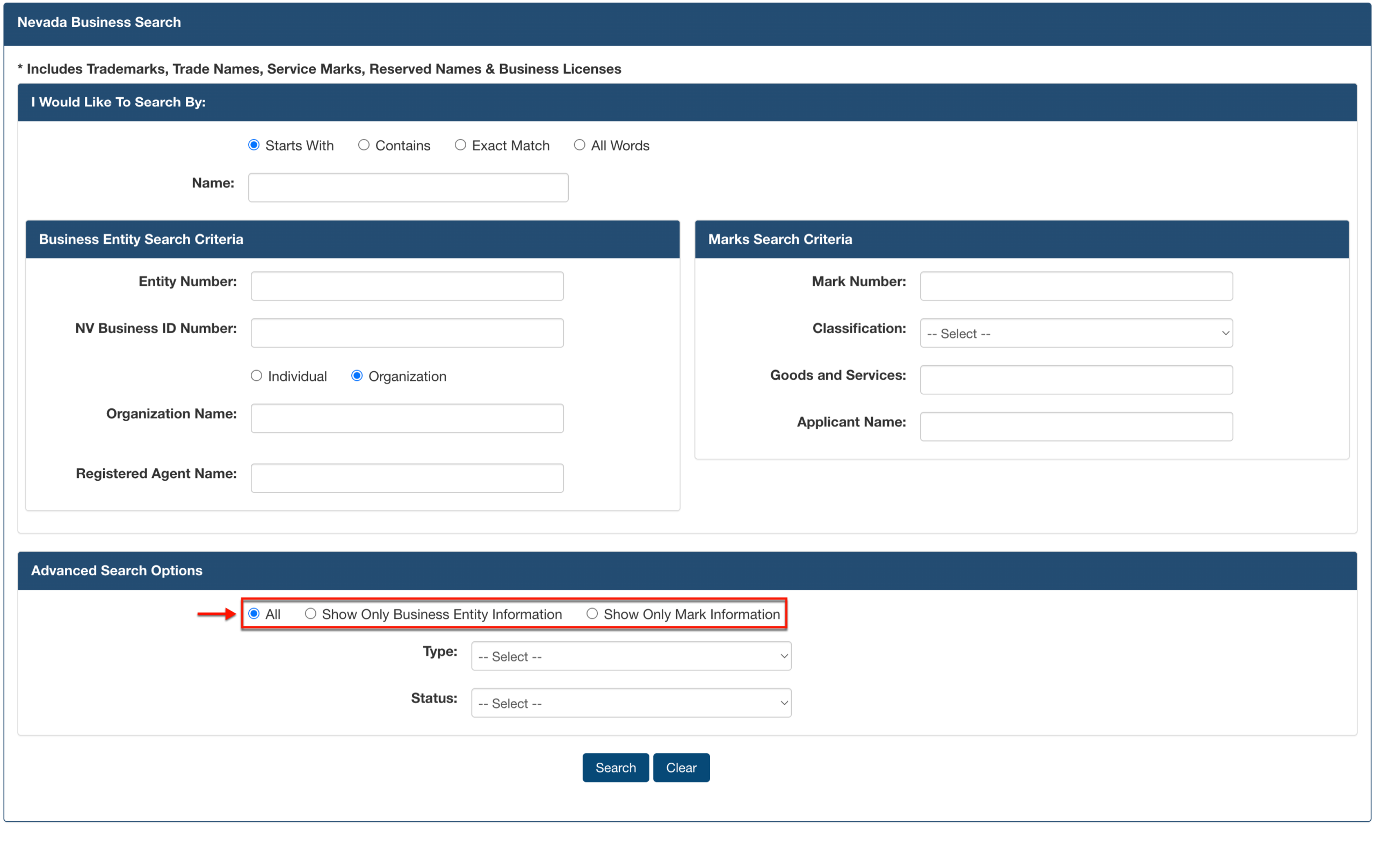Open the Classification dropdown

tap(1076, 333)
